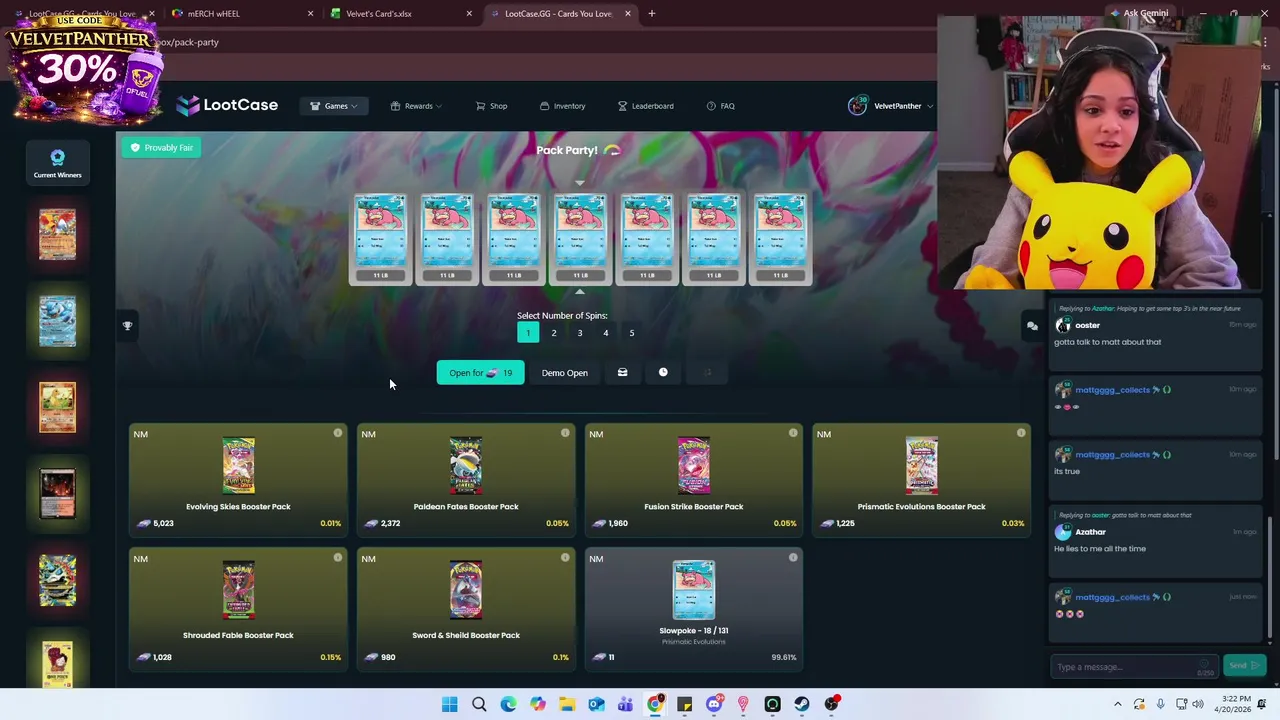Click top Charizard card in winners sidebar
This screenshot has height=720, width=1280.
coord(57,235)
